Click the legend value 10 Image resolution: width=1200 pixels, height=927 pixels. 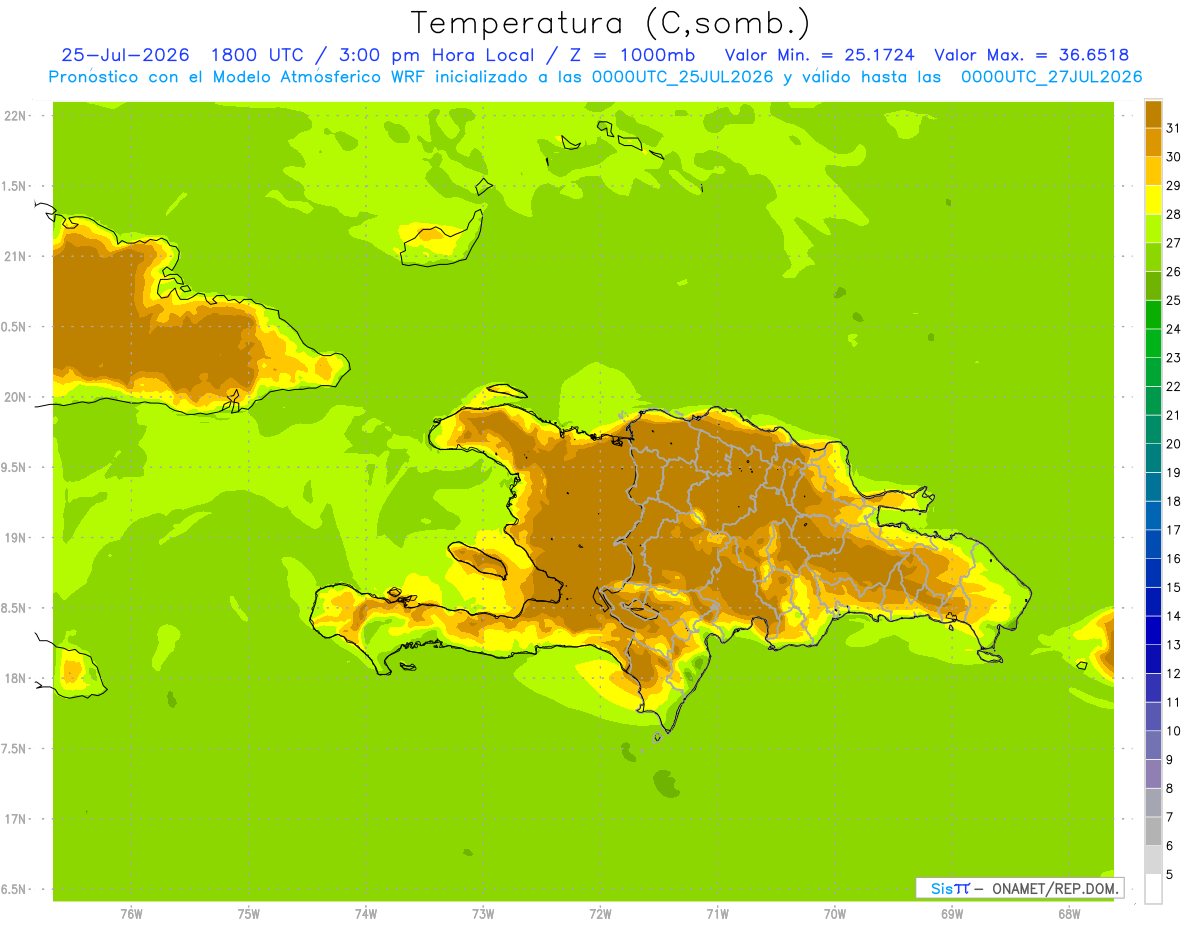point(1174,731)
